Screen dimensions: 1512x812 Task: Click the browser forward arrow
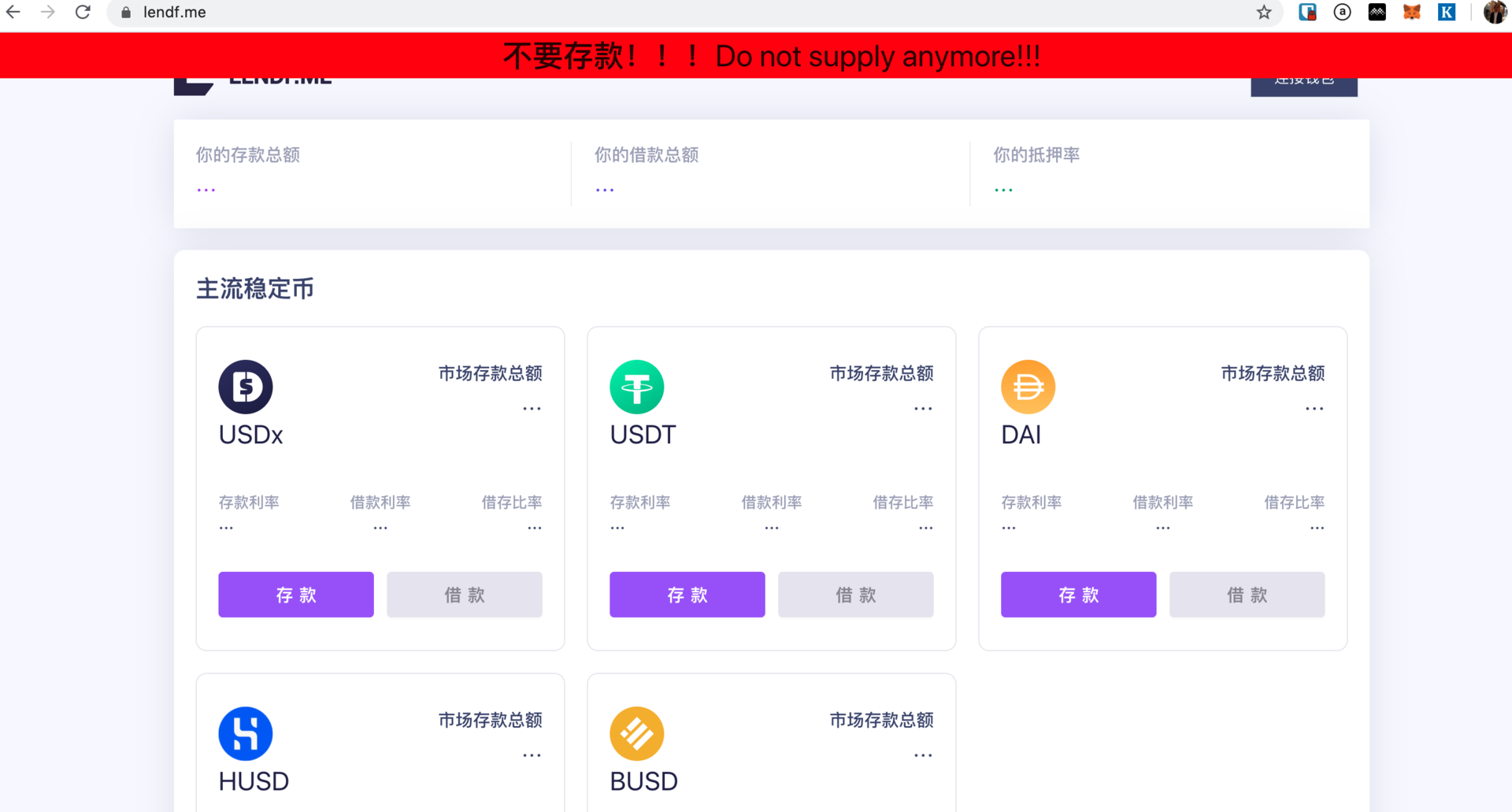point(48,12)
